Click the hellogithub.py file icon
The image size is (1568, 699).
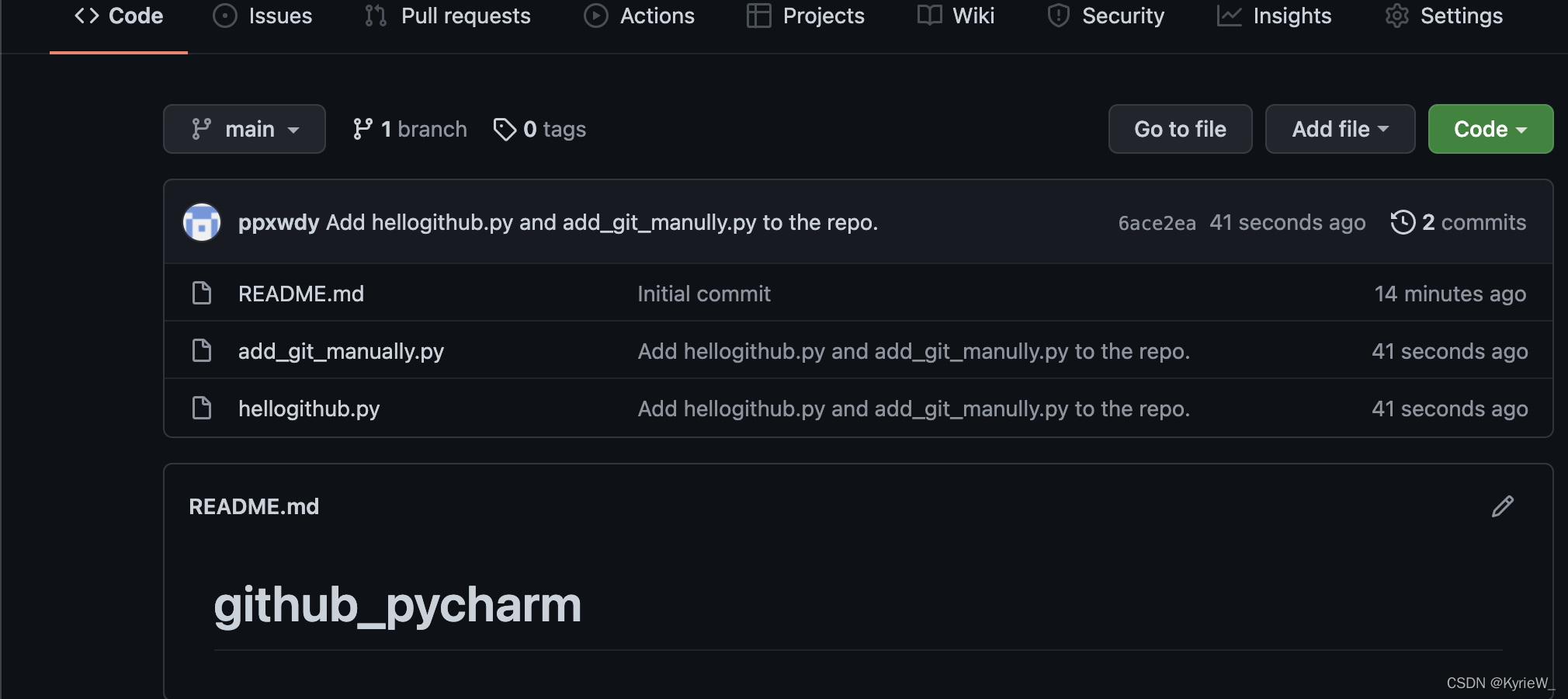tap(202, 408)
